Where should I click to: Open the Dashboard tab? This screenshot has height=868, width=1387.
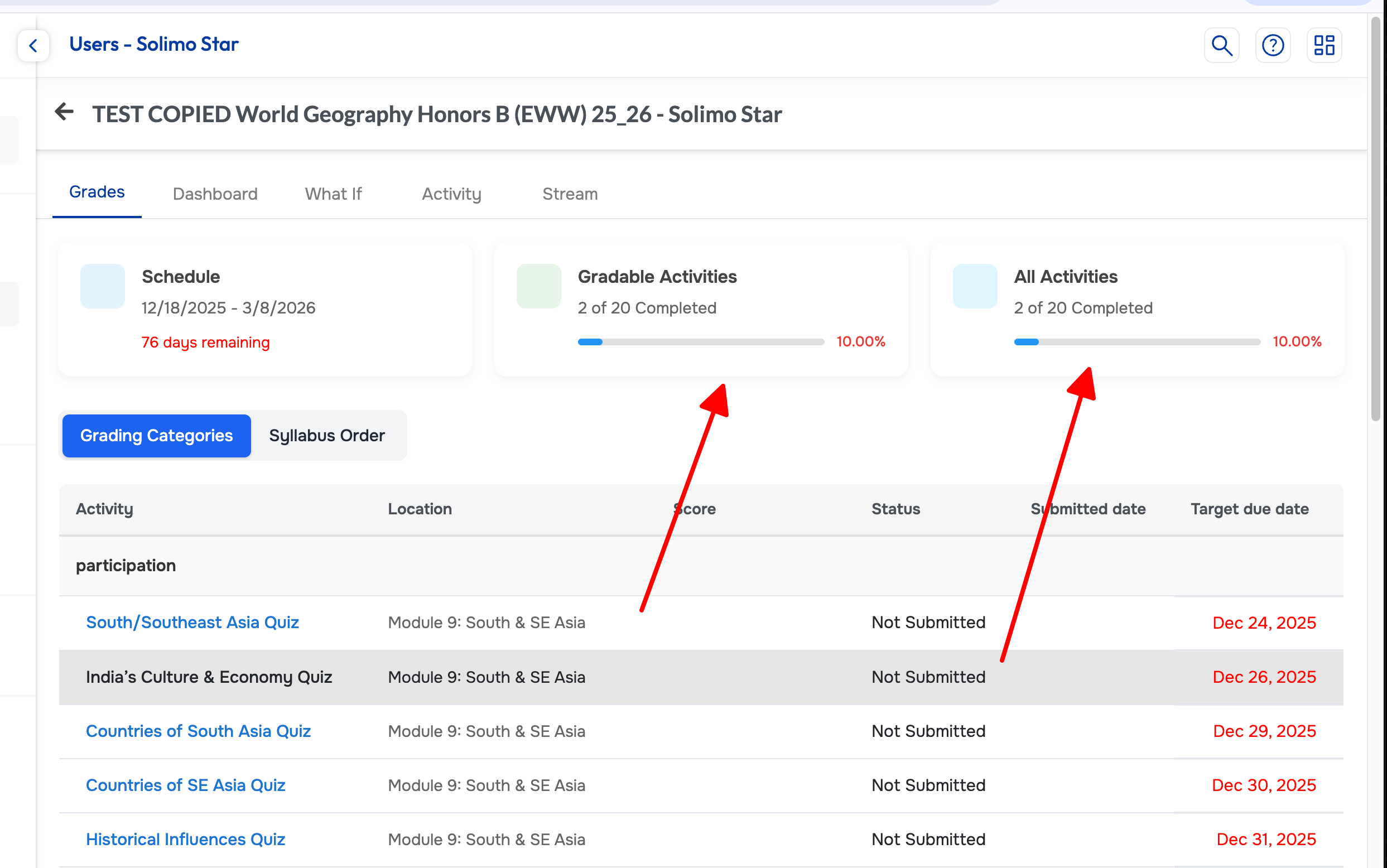pos(215,194)
